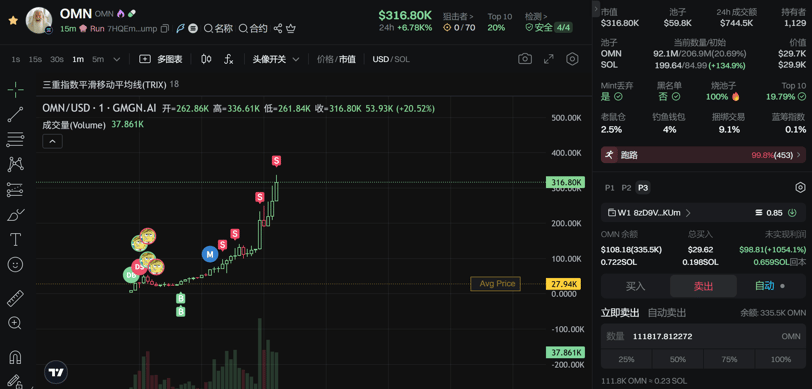Switch currency to SOL
Screen dimensions: 812x389
(401, 60)
